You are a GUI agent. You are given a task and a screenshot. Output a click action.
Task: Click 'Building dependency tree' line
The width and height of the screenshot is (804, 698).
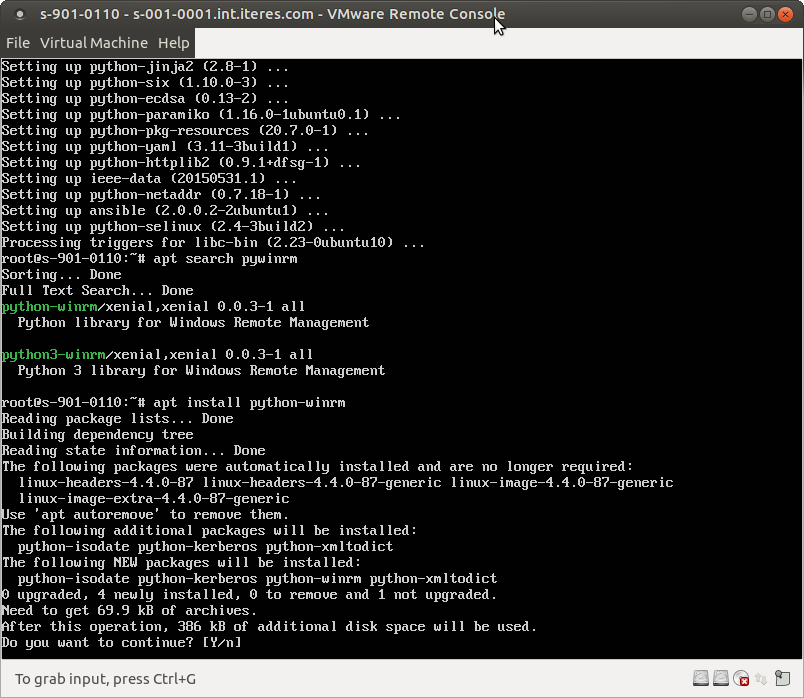(97, 435)
